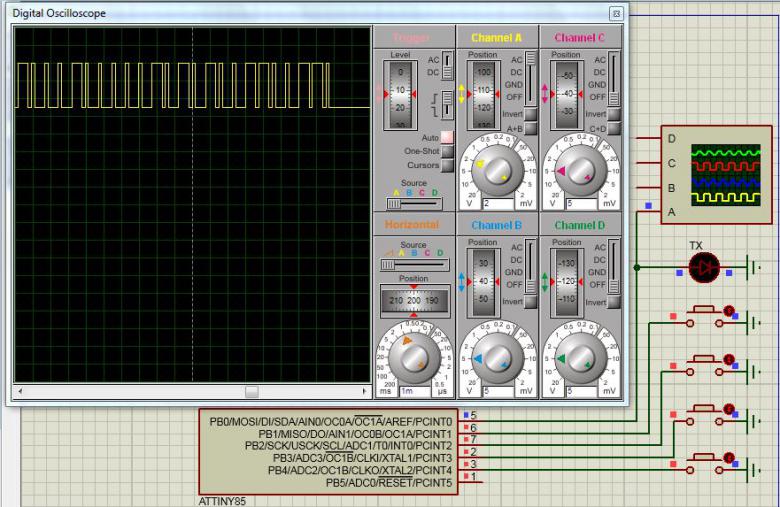Click the Channel C scale value field
This screenshot has height=507, width=780.
(x=581, y=203)
